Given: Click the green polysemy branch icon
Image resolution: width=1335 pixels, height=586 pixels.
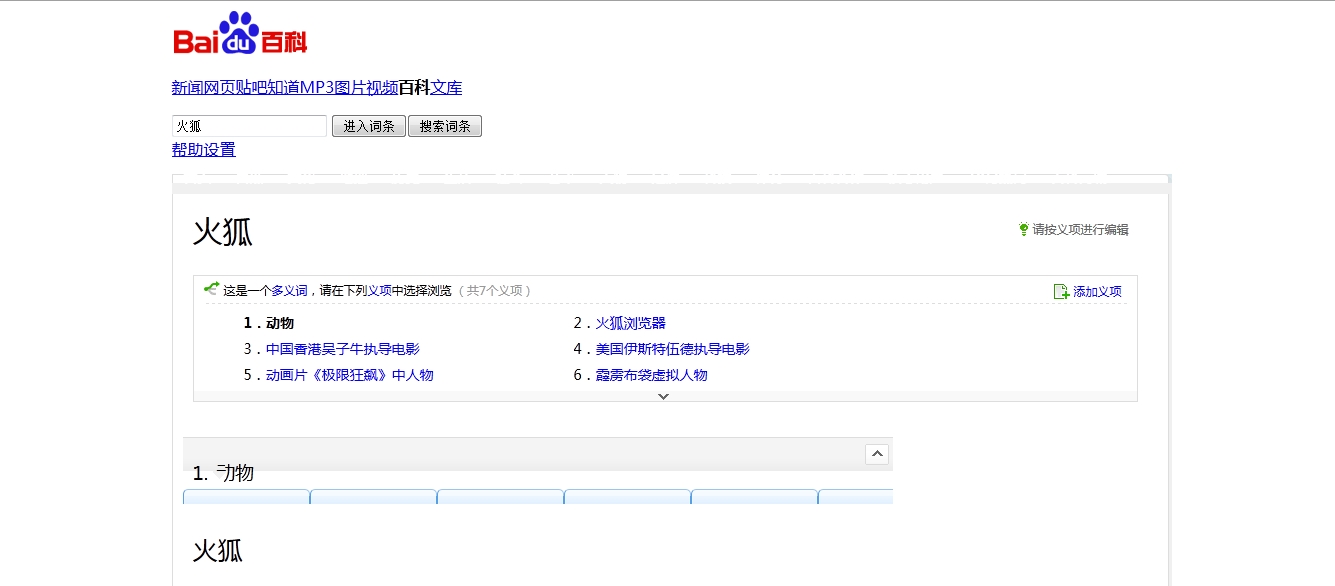Looking at the screenshot, I should point(211,289).
